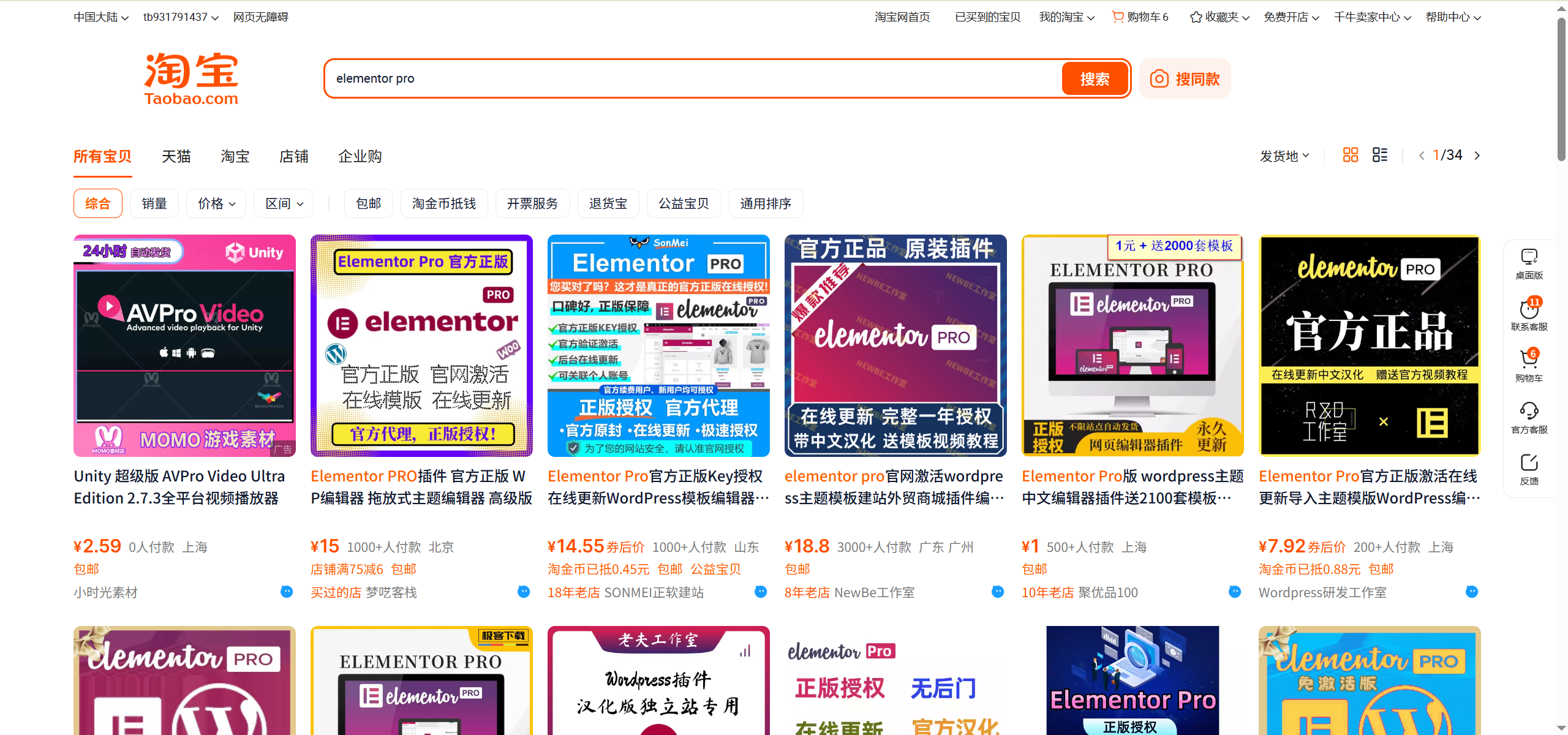Switch to the 天猫 tab
This screenshot has height=735, width=1568.
coord(176,156)
